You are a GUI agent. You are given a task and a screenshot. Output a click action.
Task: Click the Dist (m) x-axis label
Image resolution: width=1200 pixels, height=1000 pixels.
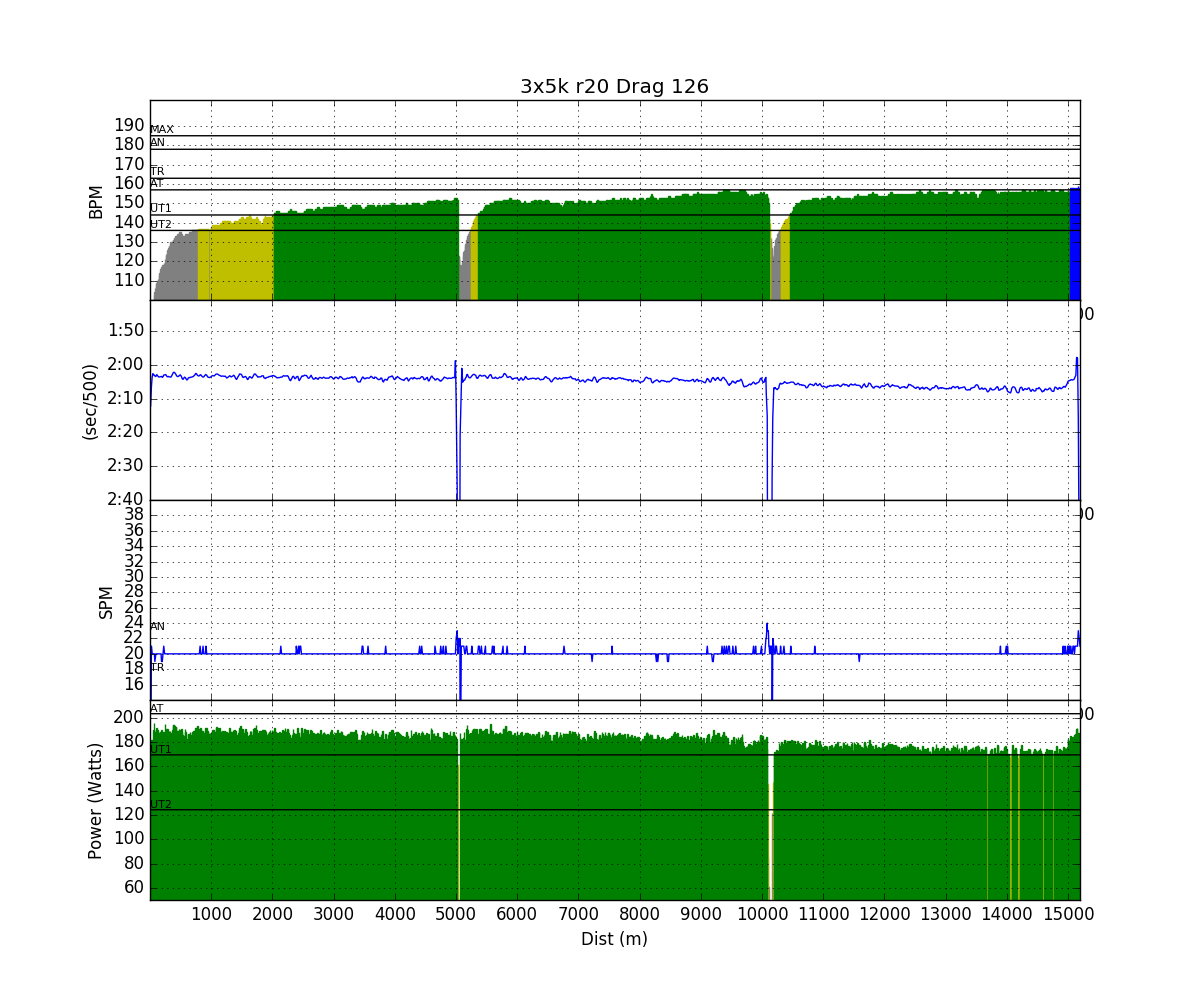coord(614,939)
